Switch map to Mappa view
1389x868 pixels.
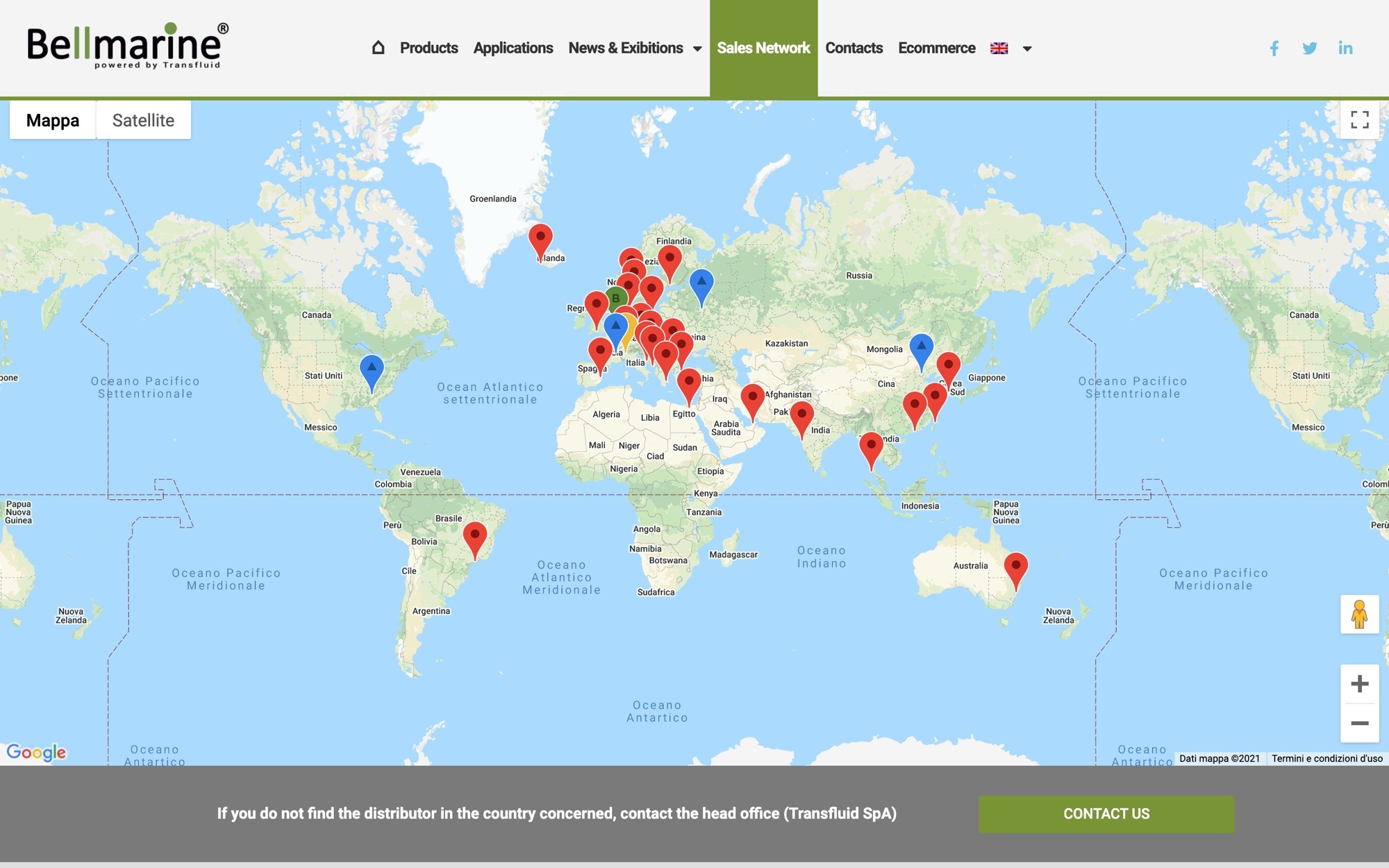click(53, 120)
